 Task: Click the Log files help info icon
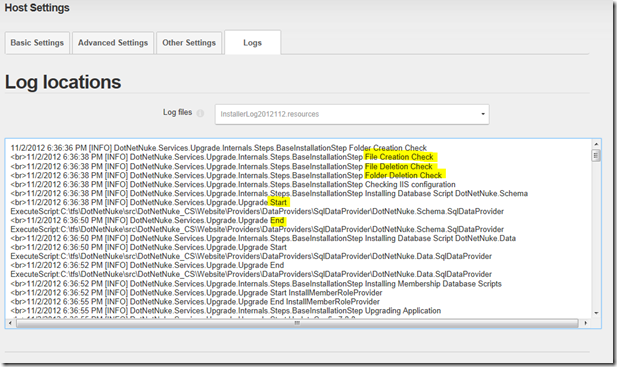point(200,113)
